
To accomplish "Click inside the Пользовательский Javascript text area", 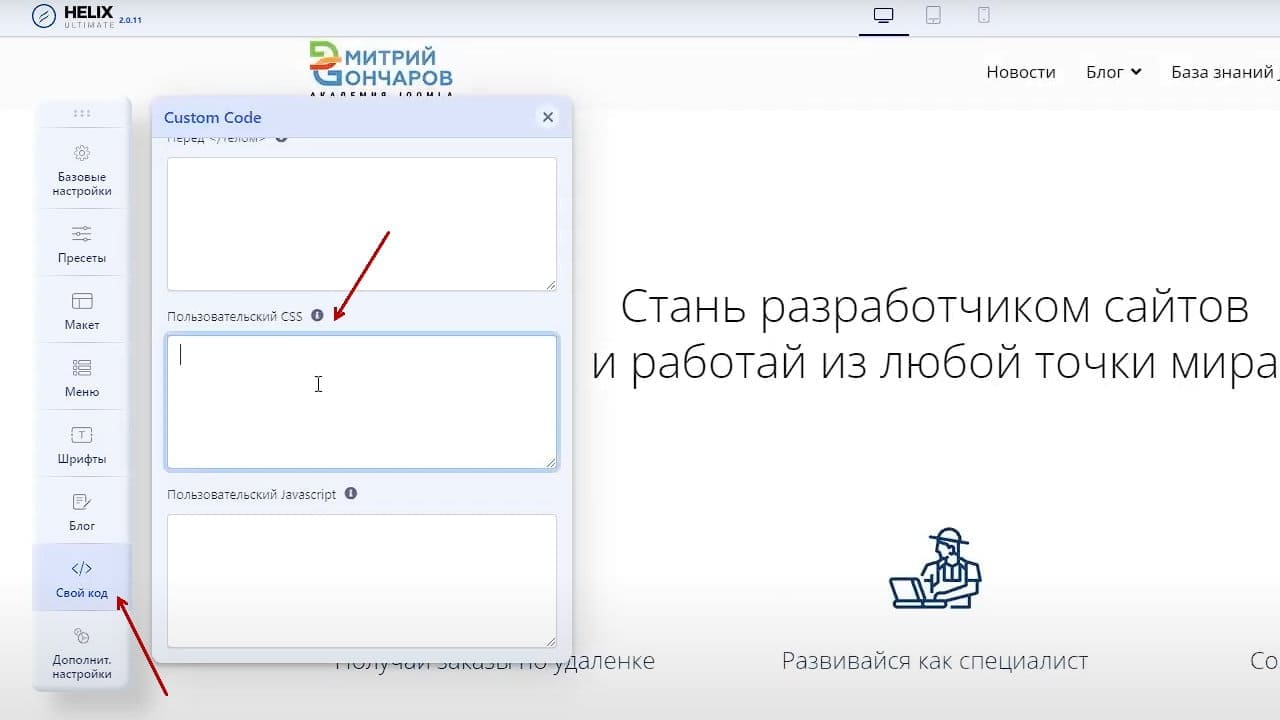I will (362, 581).
